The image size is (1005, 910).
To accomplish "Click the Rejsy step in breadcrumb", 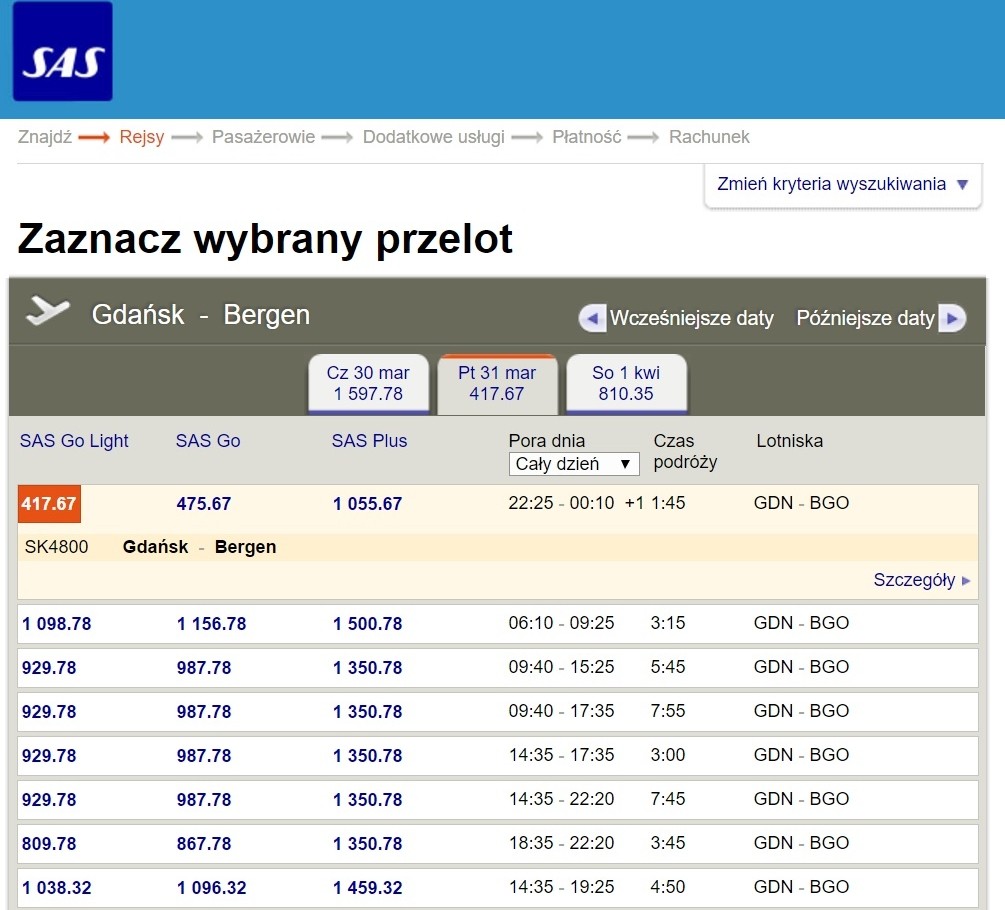I will tap(142, 137).
